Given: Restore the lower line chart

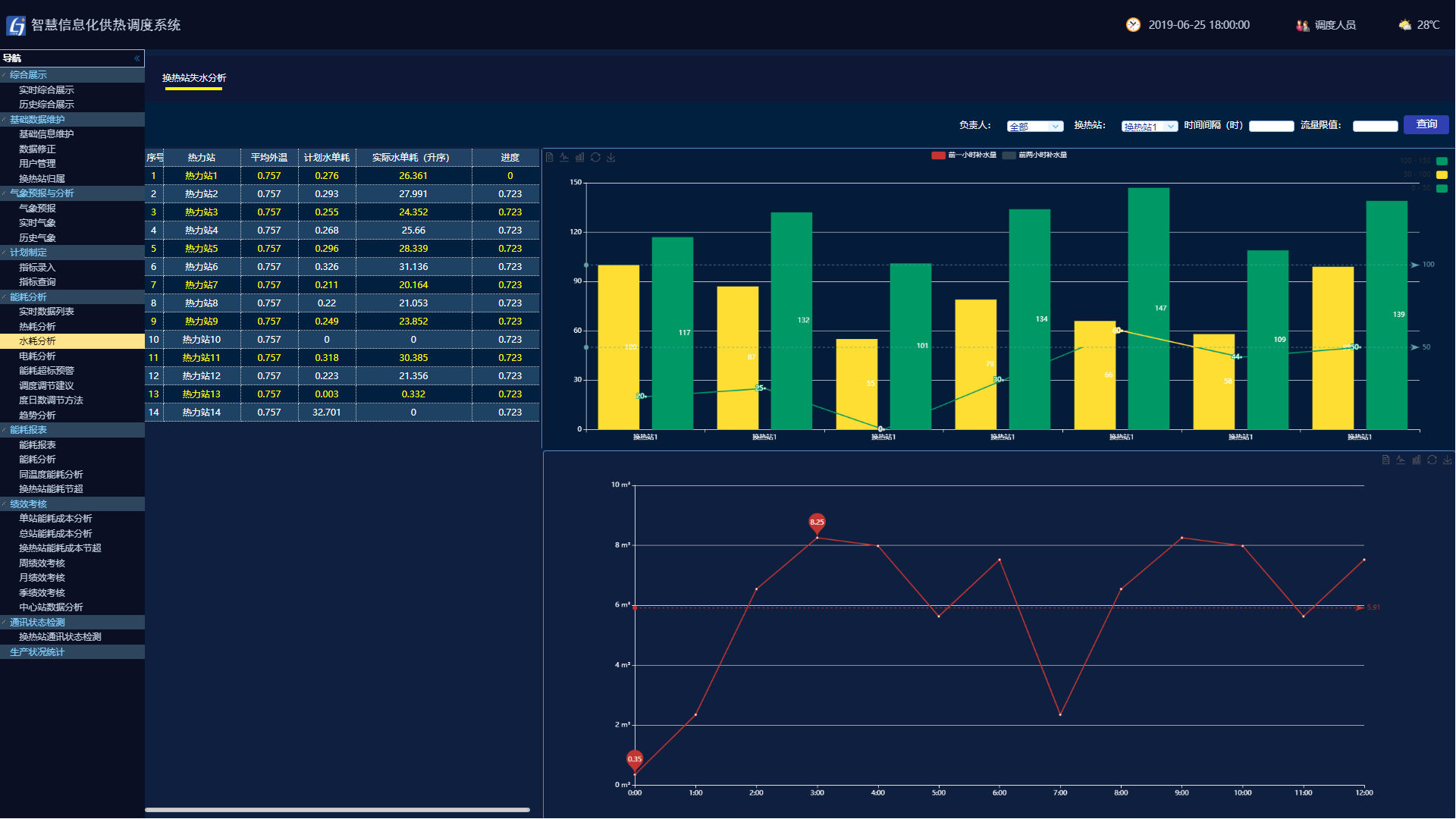Looking at the screenshot, I should pyautogui.click(x=1432, y=460).
